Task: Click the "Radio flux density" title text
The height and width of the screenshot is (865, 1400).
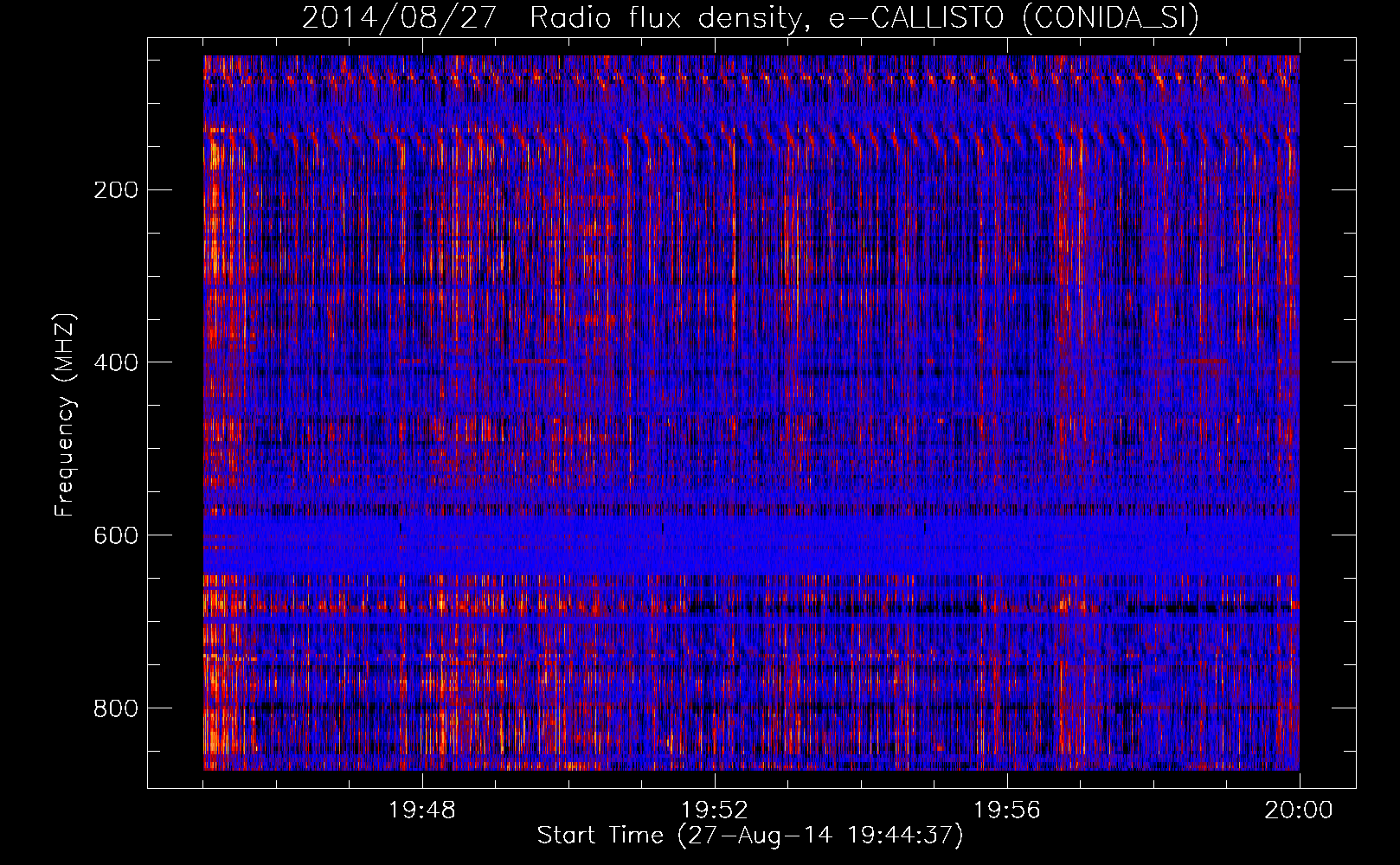Action: [x=672, y=18]
